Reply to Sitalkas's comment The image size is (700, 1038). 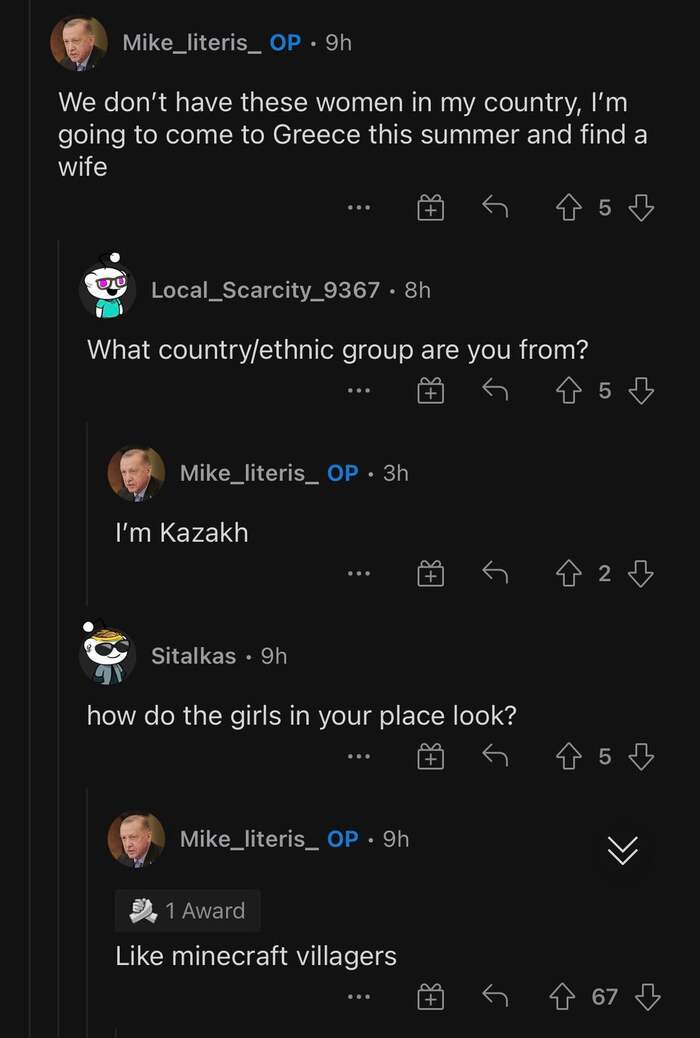[x=494, y=757]
